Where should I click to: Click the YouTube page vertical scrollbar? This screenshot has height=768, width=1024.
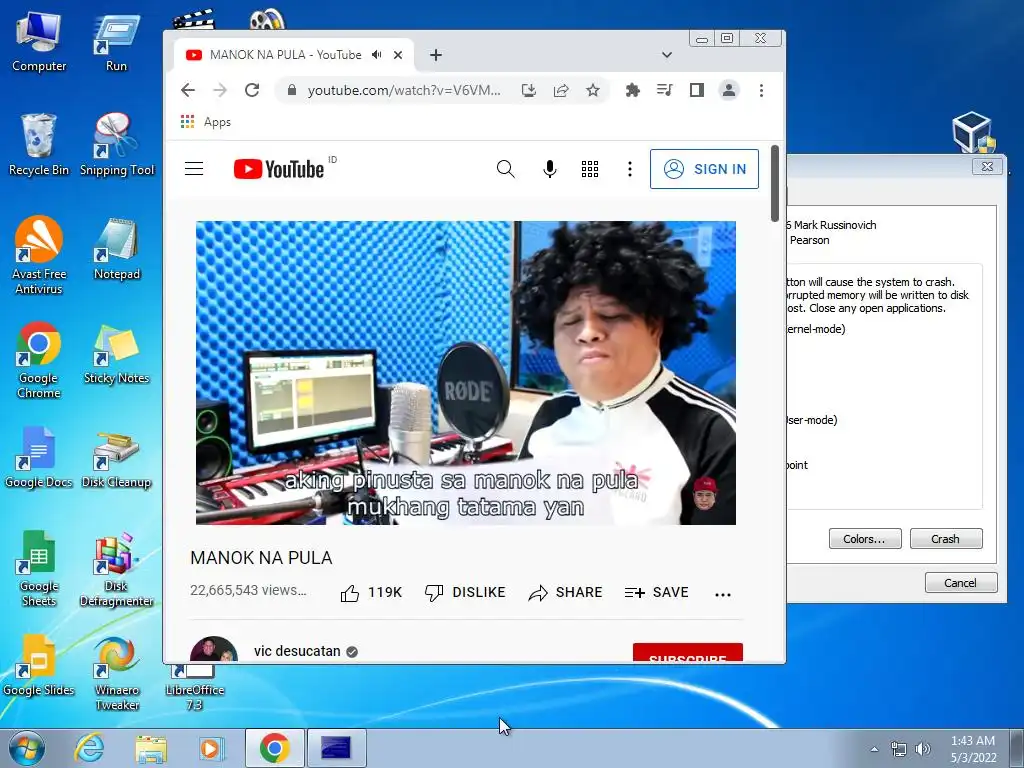click(775, 184)
